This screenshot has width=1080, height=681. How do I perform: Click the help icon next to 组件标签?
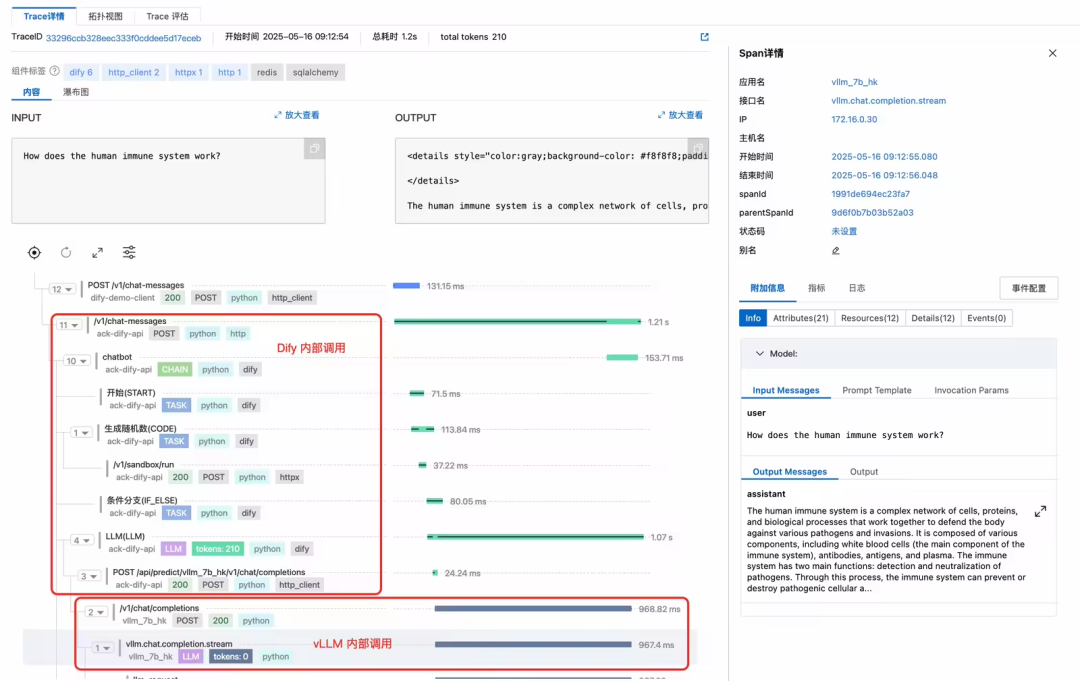(54, 72)
